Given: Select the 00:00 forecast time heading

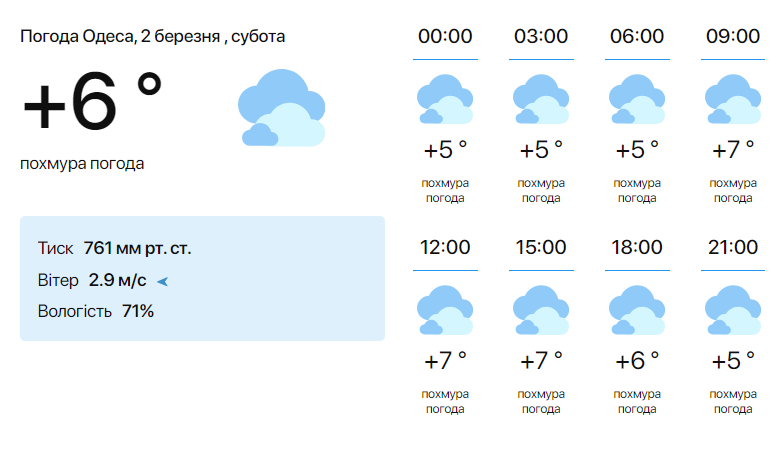Looking at the screenshot, I should (x=445, y=37).
